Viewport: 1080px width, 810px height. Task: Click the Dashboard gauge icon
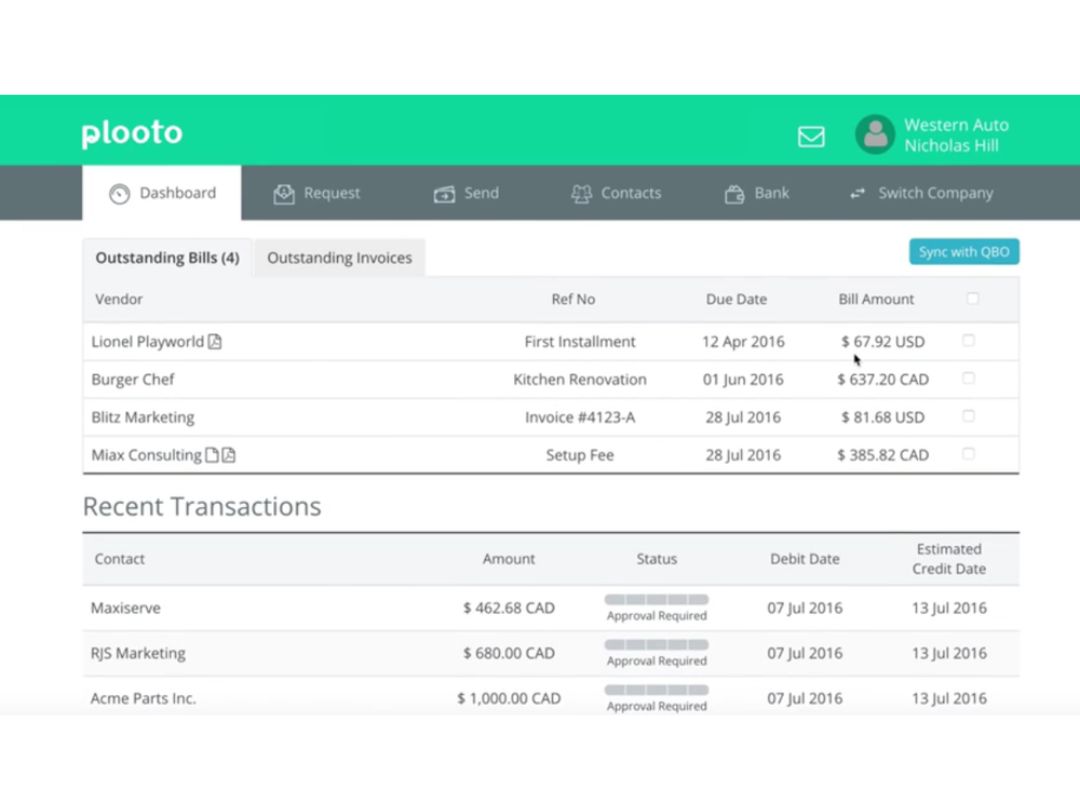click(x=119, y=194)
